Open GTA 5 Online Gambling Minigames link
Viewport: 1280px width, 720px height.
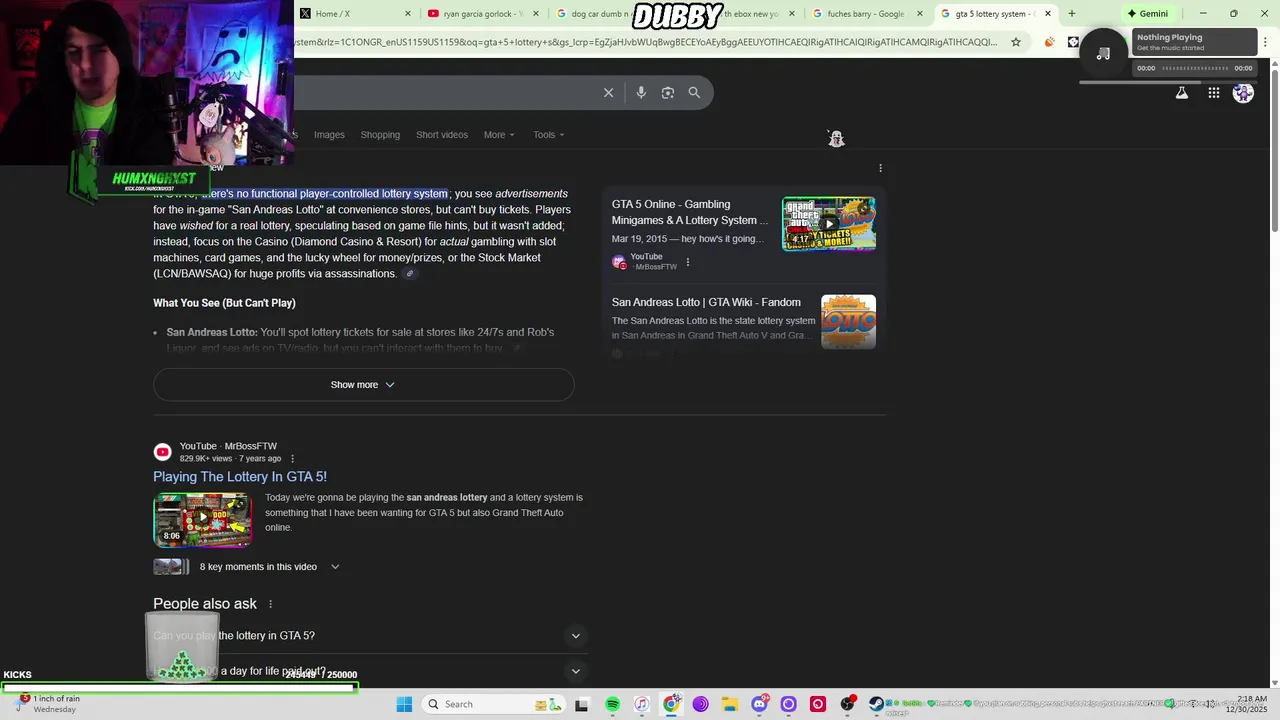coord(690,212)
